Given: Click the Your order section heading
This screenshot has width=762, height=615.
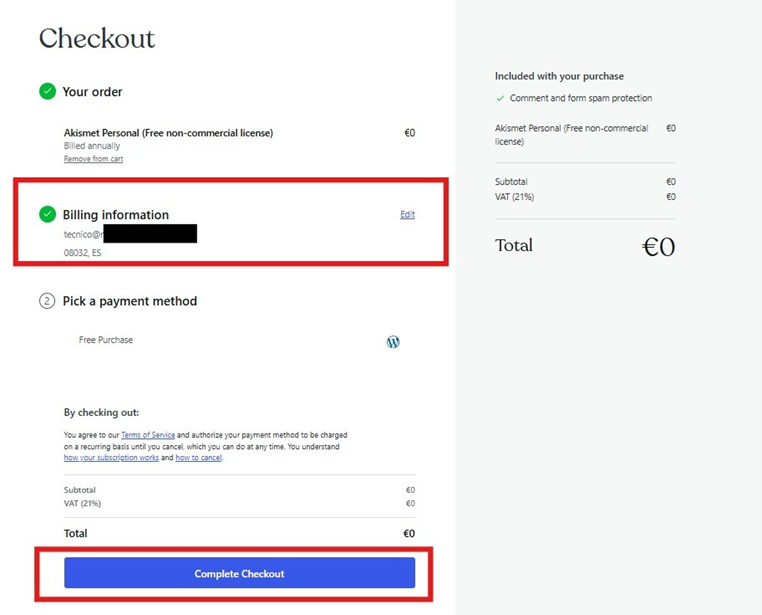Looking at the screenshot, I should [92, 92].
